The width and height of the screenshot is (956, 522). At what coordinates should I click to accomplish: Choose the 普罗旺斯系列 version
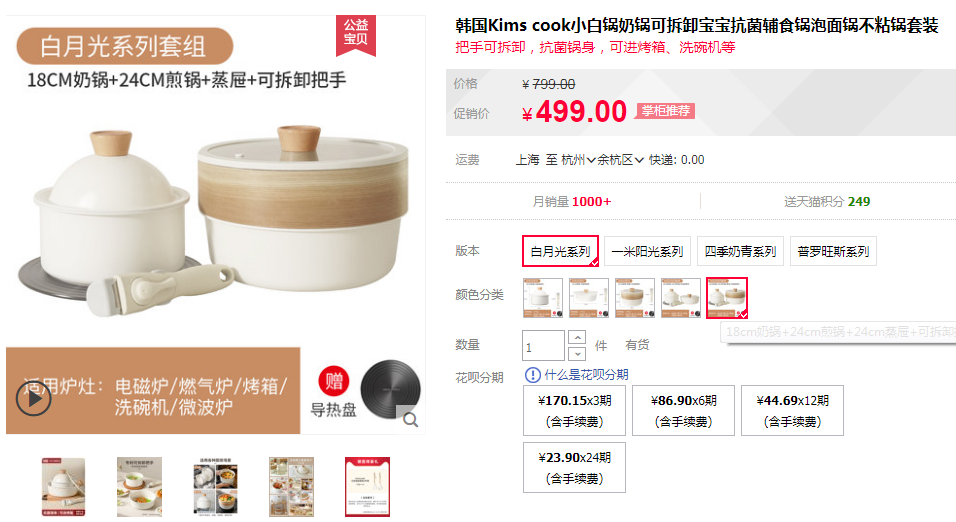click(833, 251)
